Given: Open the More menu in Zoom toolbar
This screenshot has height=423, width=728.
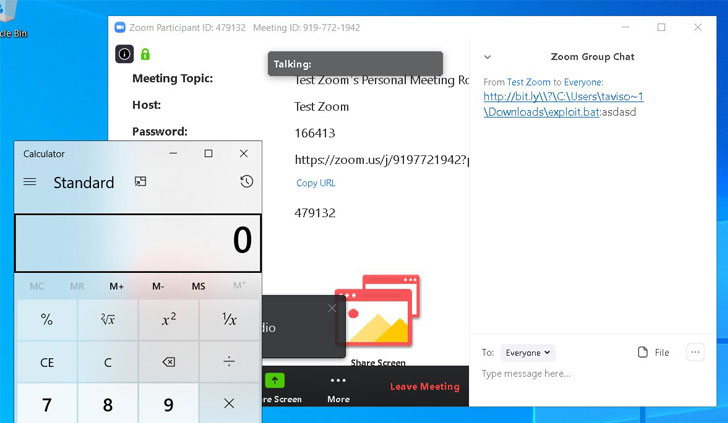Looking at the screenshot, I should point(338,389).
